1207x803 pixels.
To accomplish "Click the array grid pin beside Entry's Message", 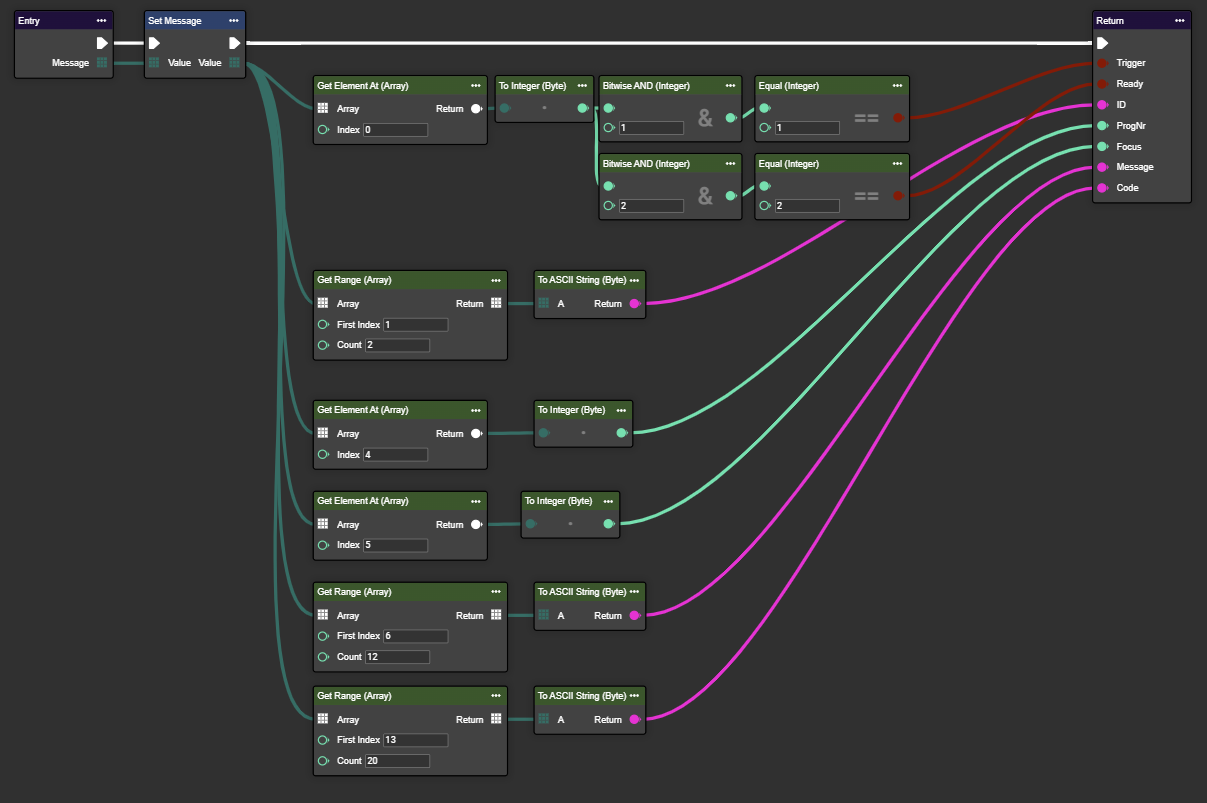I will 102,63.
